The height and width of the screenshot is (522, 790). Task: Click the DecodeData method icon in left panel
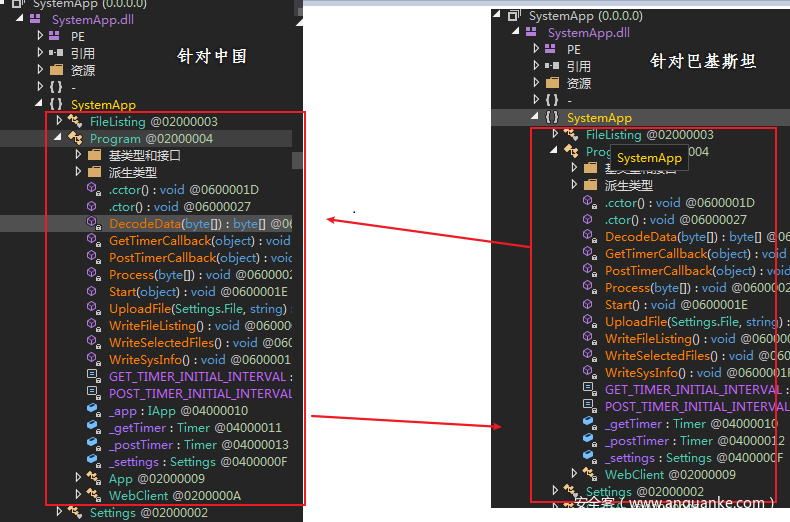coord(93,224)
